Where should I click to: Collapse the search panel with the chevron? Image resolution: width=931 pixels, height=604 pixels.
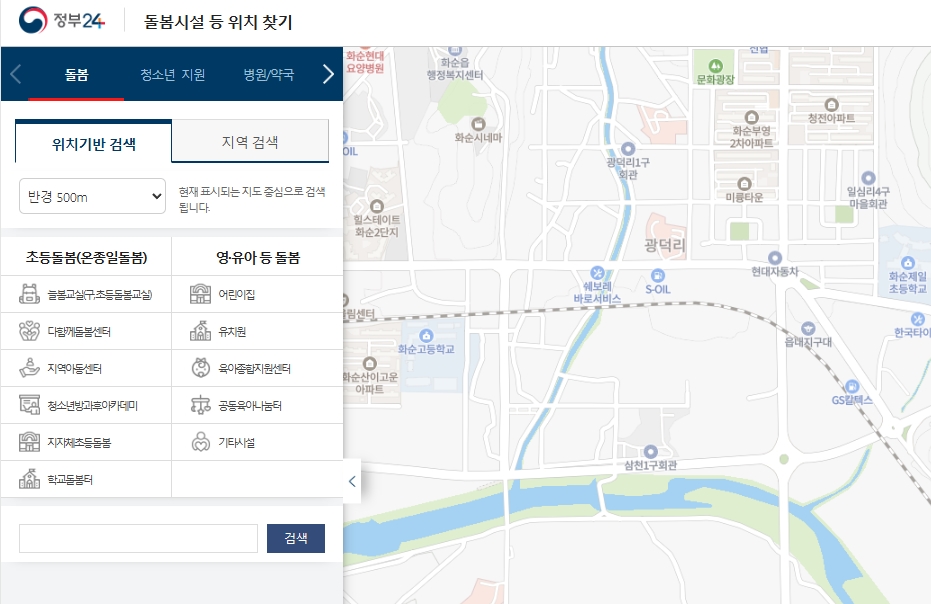click(x=352, y=480)
